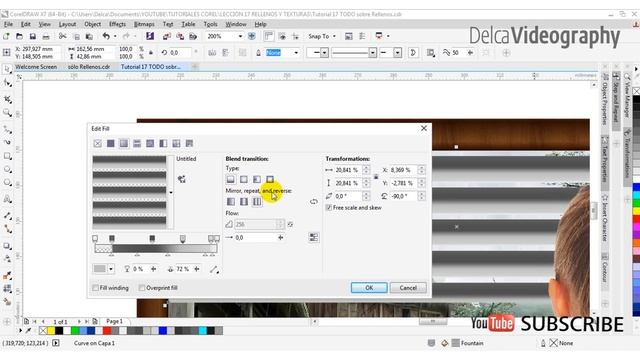
Task: Click the Print toolbar icon
Action: pyautogui.click(x=46, y=36)
